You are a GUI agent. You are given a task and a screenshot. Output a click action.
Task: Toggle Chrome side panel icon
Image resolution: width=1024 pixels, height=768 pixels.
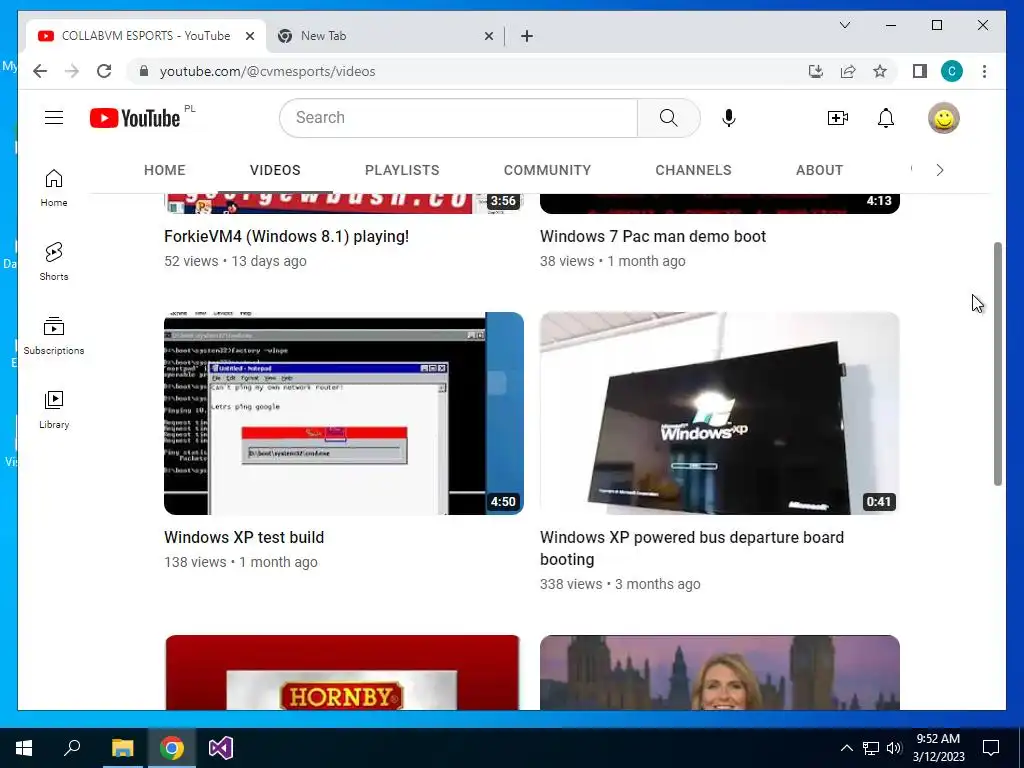pos(920,71)
